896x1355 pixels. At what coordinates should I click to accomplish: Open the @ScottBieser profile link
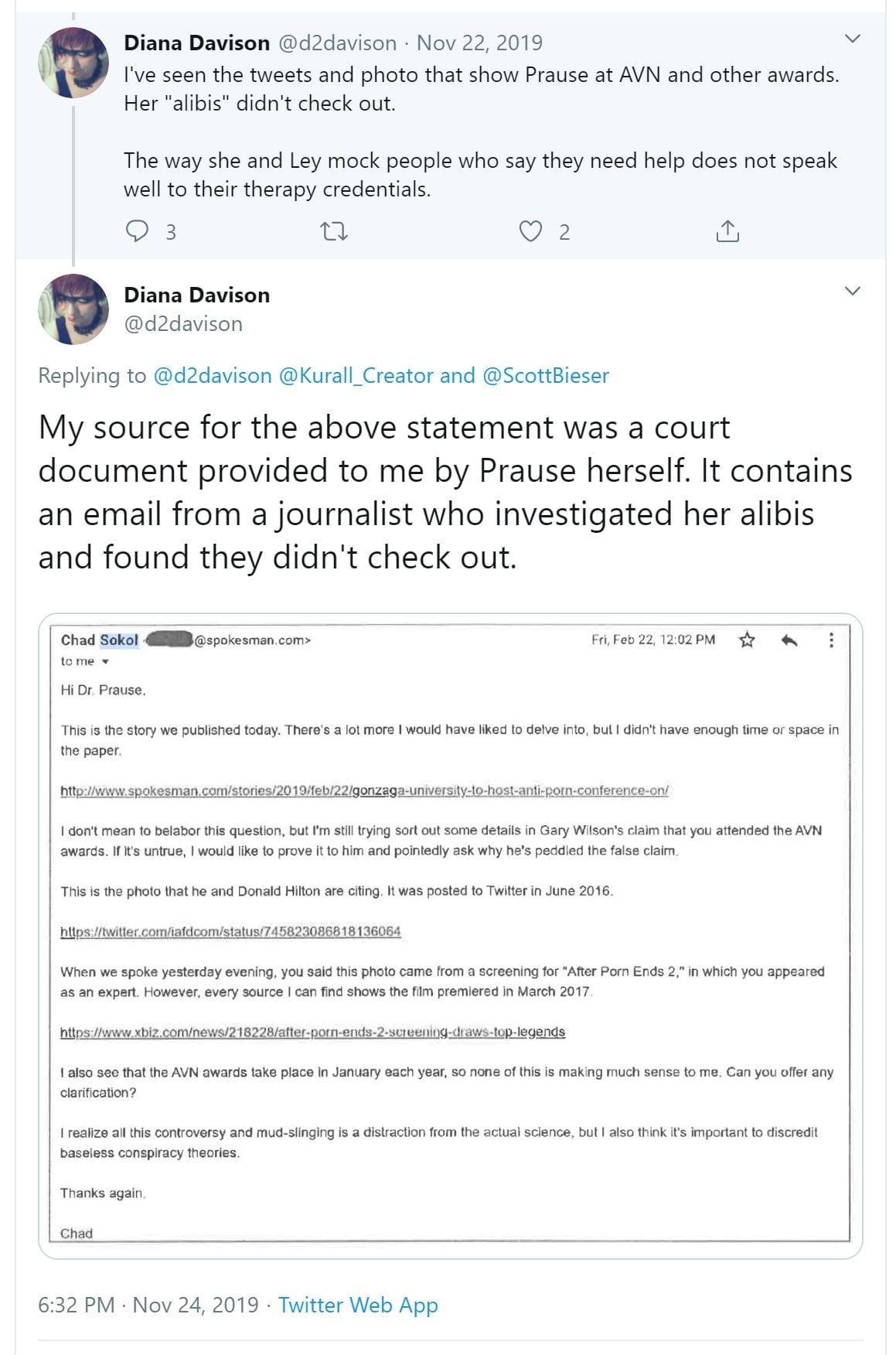coord(546,376)
